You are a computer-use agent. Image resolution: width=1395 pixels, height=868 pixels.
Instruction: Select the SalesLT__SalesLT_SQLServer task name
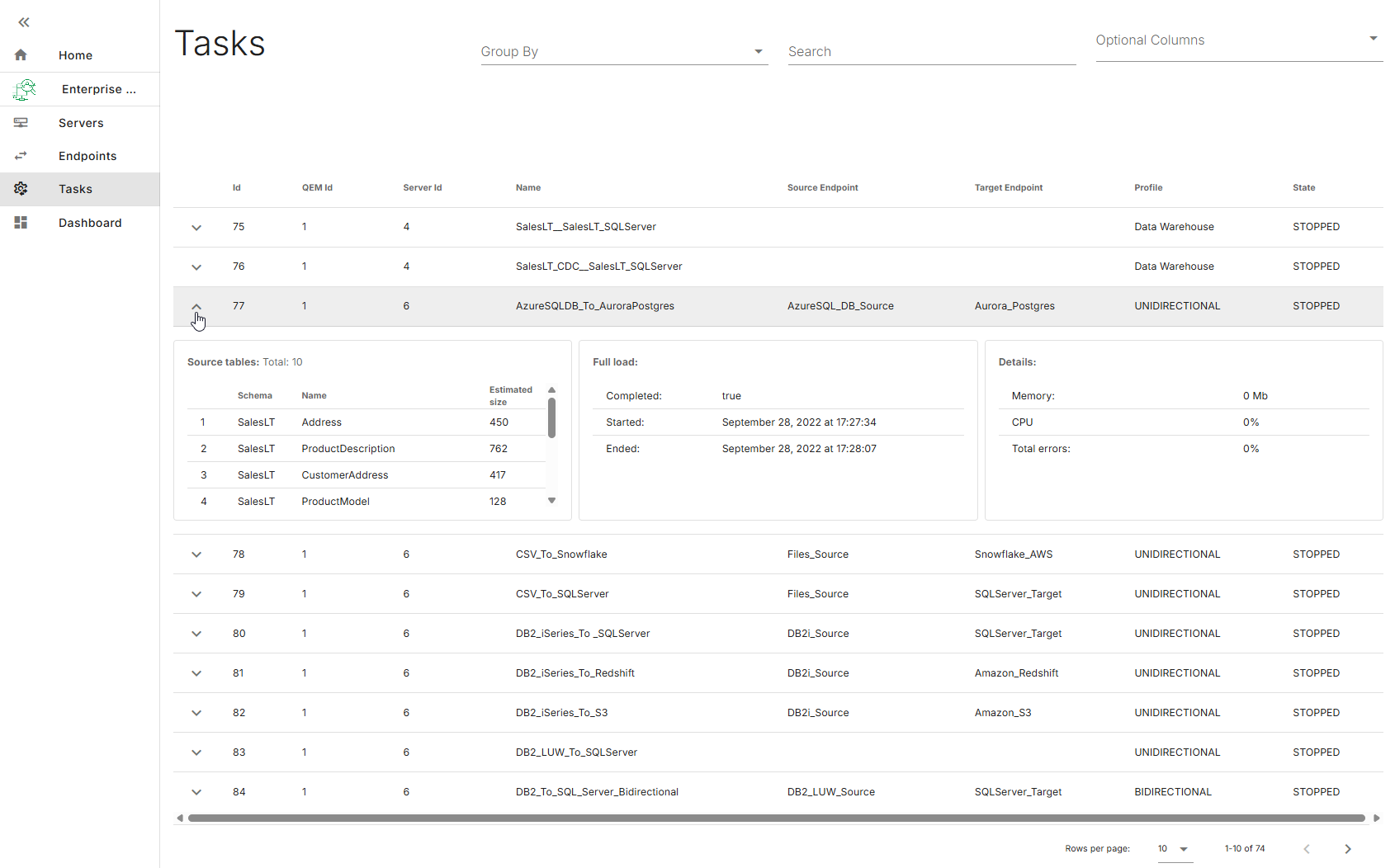585,226
